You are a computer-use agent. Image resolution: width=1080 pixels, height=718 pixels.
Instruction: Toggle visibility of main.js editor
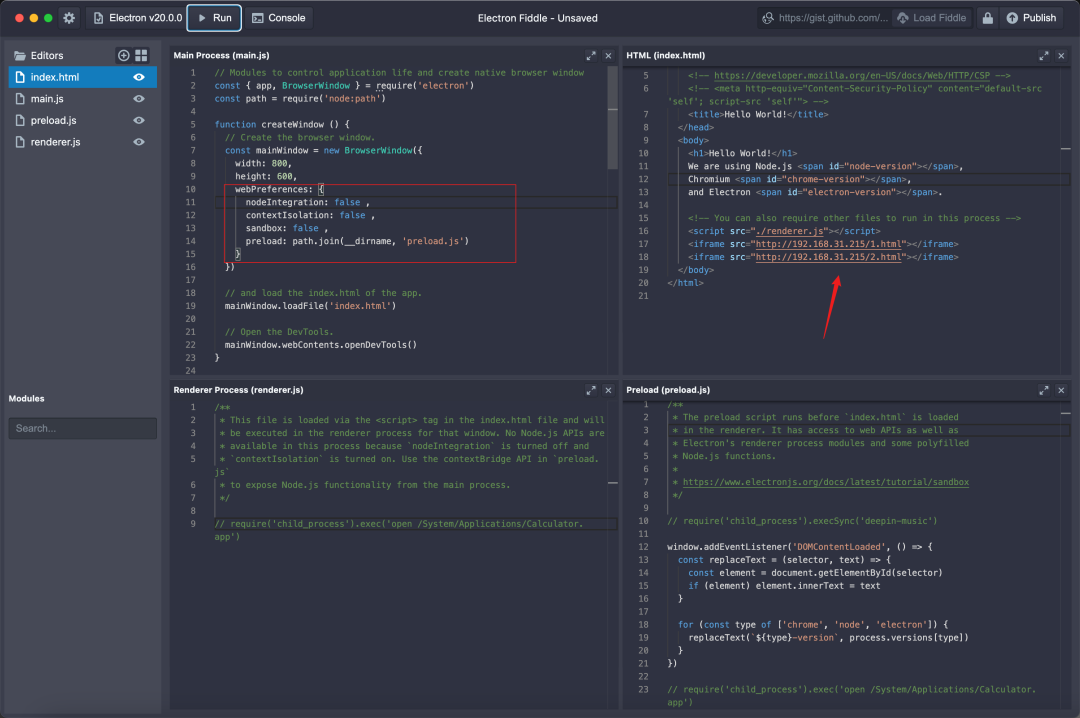pyautogui.click(x=138, y=99)
